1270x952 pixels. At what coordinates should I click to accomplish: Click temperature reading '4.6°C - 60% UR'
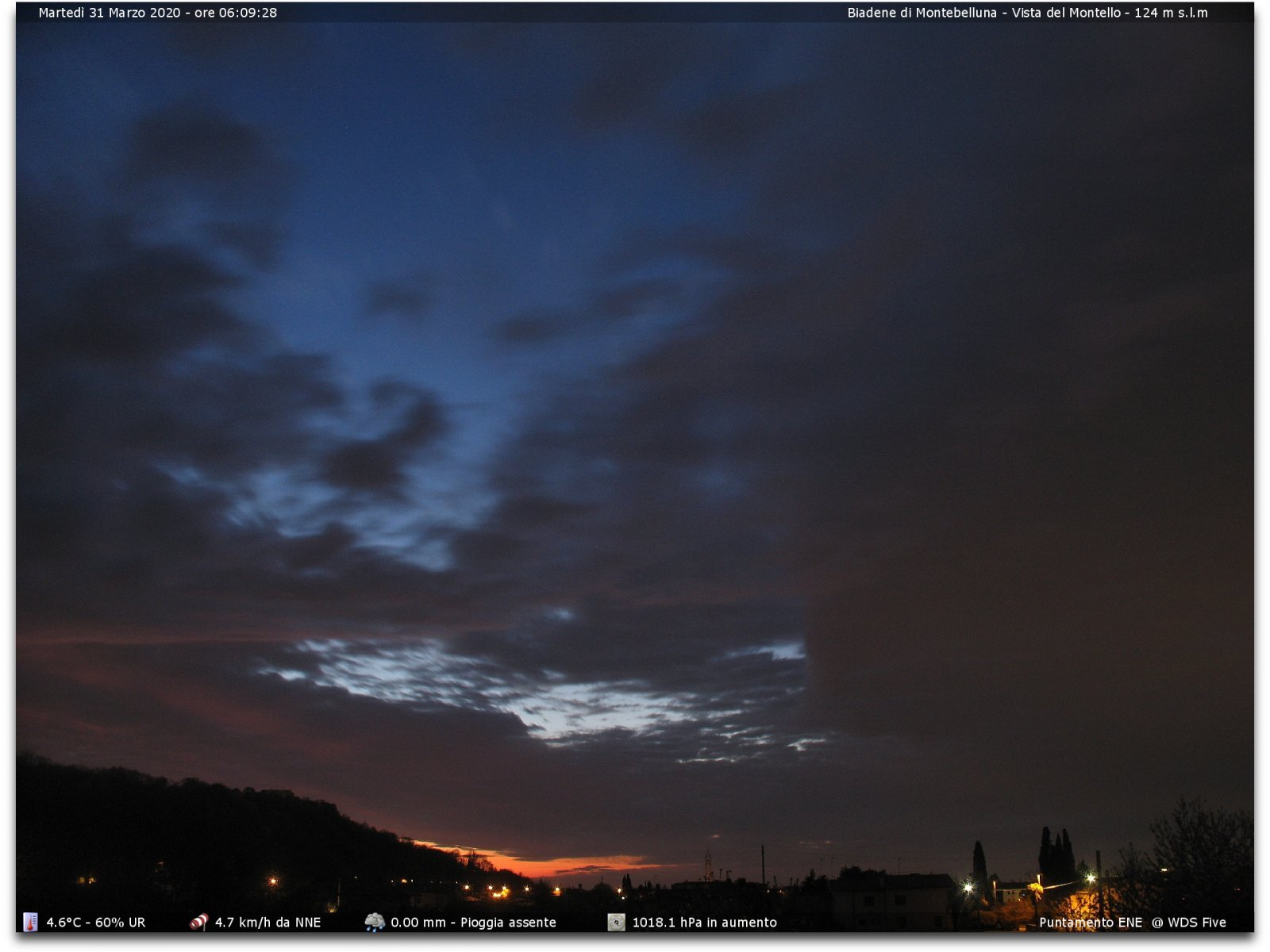click(96, 923)
